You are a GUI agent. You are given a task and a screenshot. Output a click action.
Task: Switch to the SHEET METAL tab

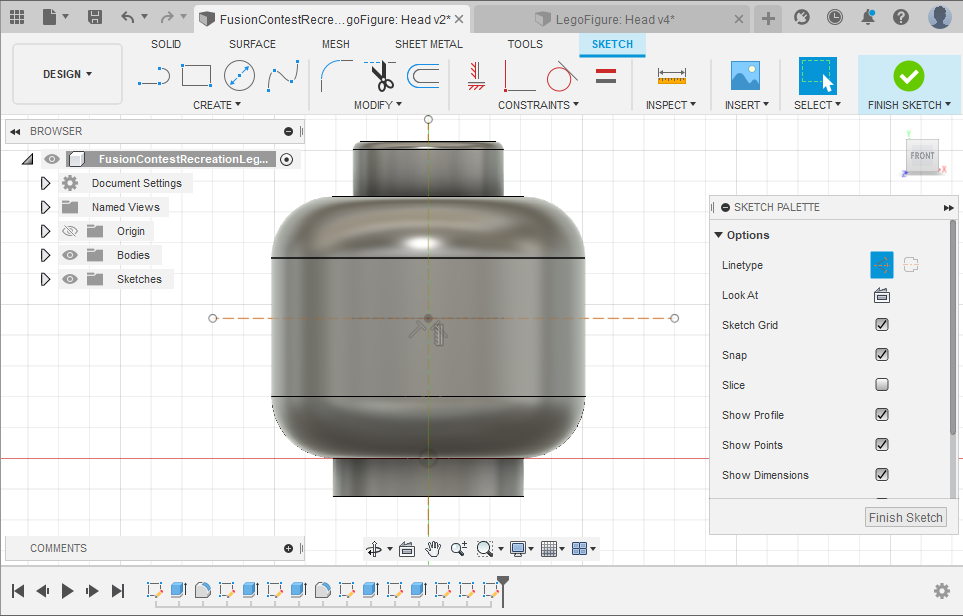tap(429, 44)
